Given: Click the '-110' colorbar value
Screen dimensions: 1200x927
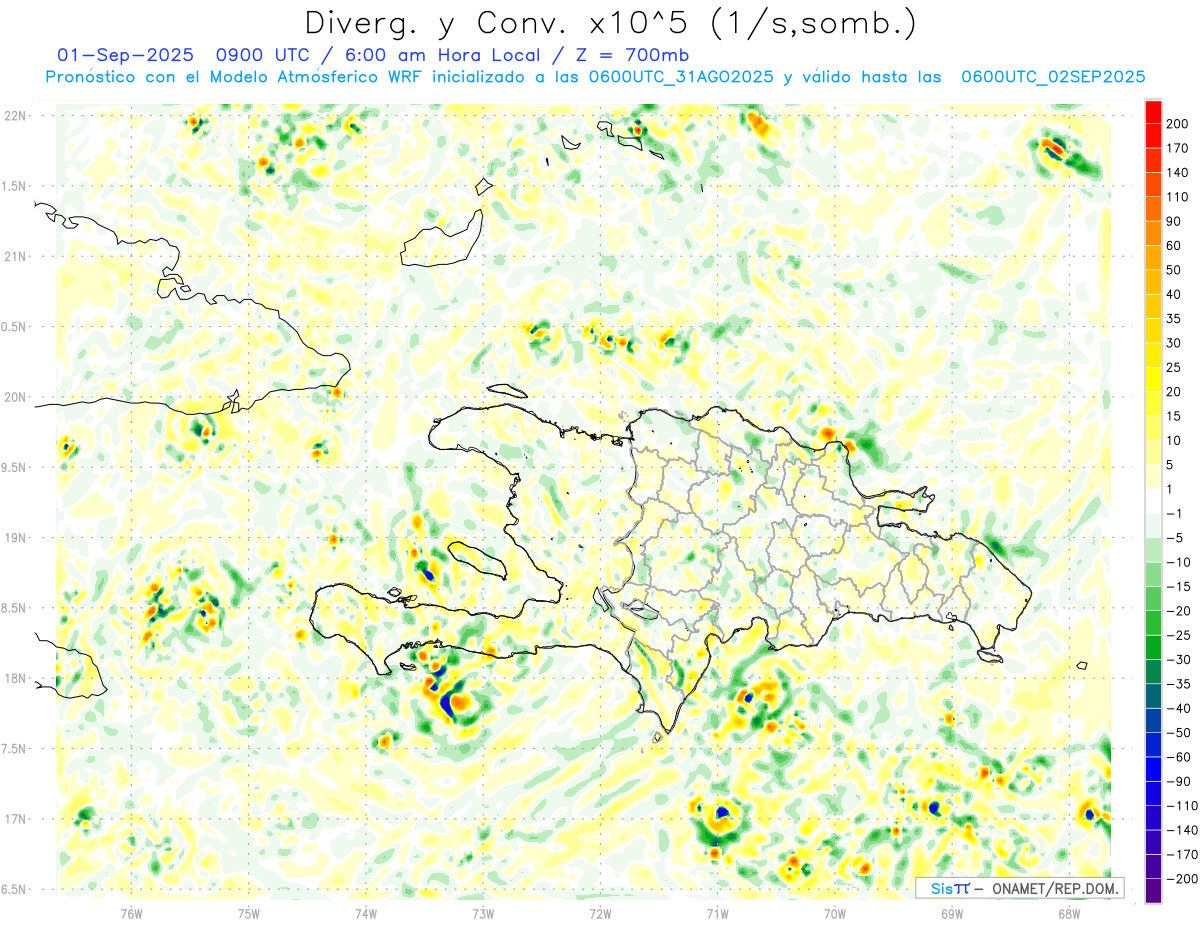Looking at the screenshot, I should click(1181, 806).
